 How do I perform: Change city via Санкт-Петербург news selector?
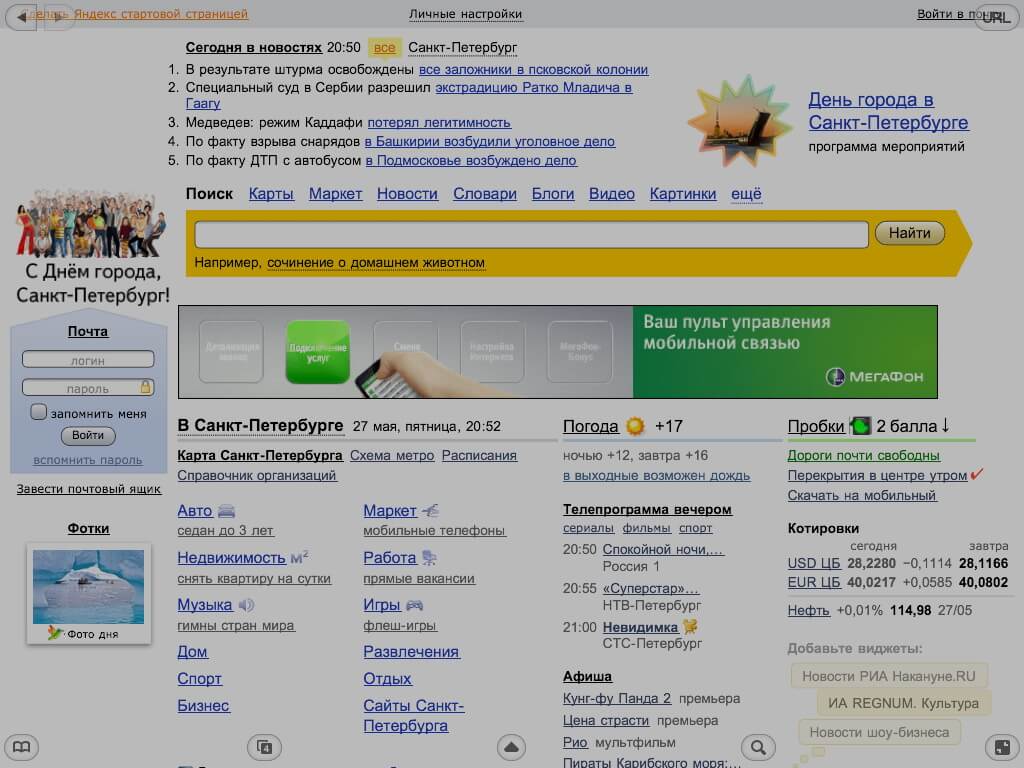[x=462, y=48]
